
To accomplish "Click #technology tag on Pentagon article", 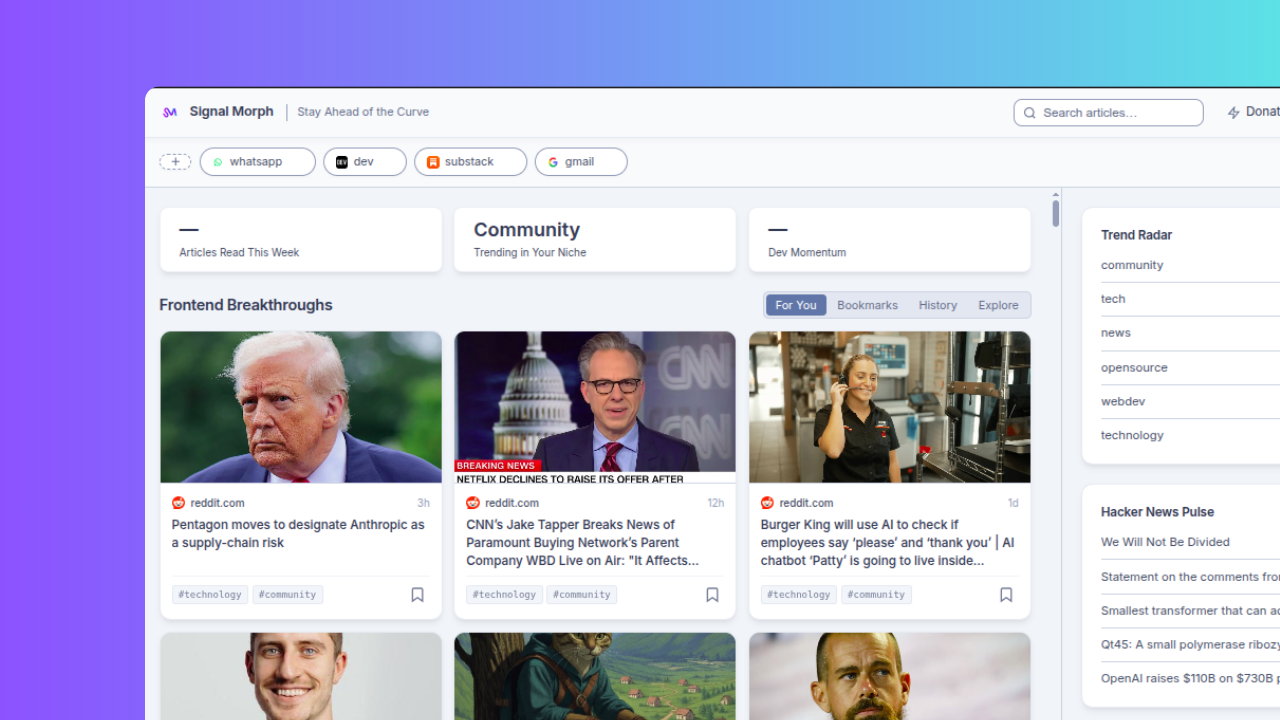I will (x=210, y=595).
